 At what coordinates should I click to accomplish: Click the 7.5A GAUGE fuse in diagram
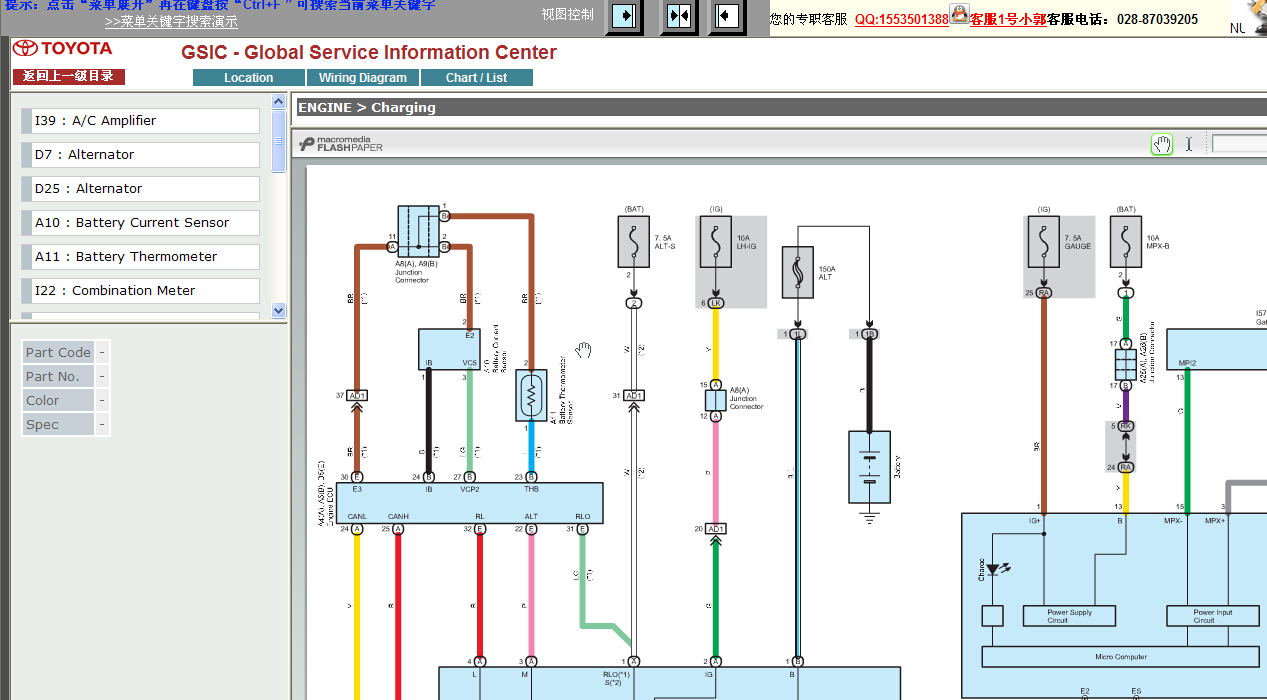pos(1044,241)
